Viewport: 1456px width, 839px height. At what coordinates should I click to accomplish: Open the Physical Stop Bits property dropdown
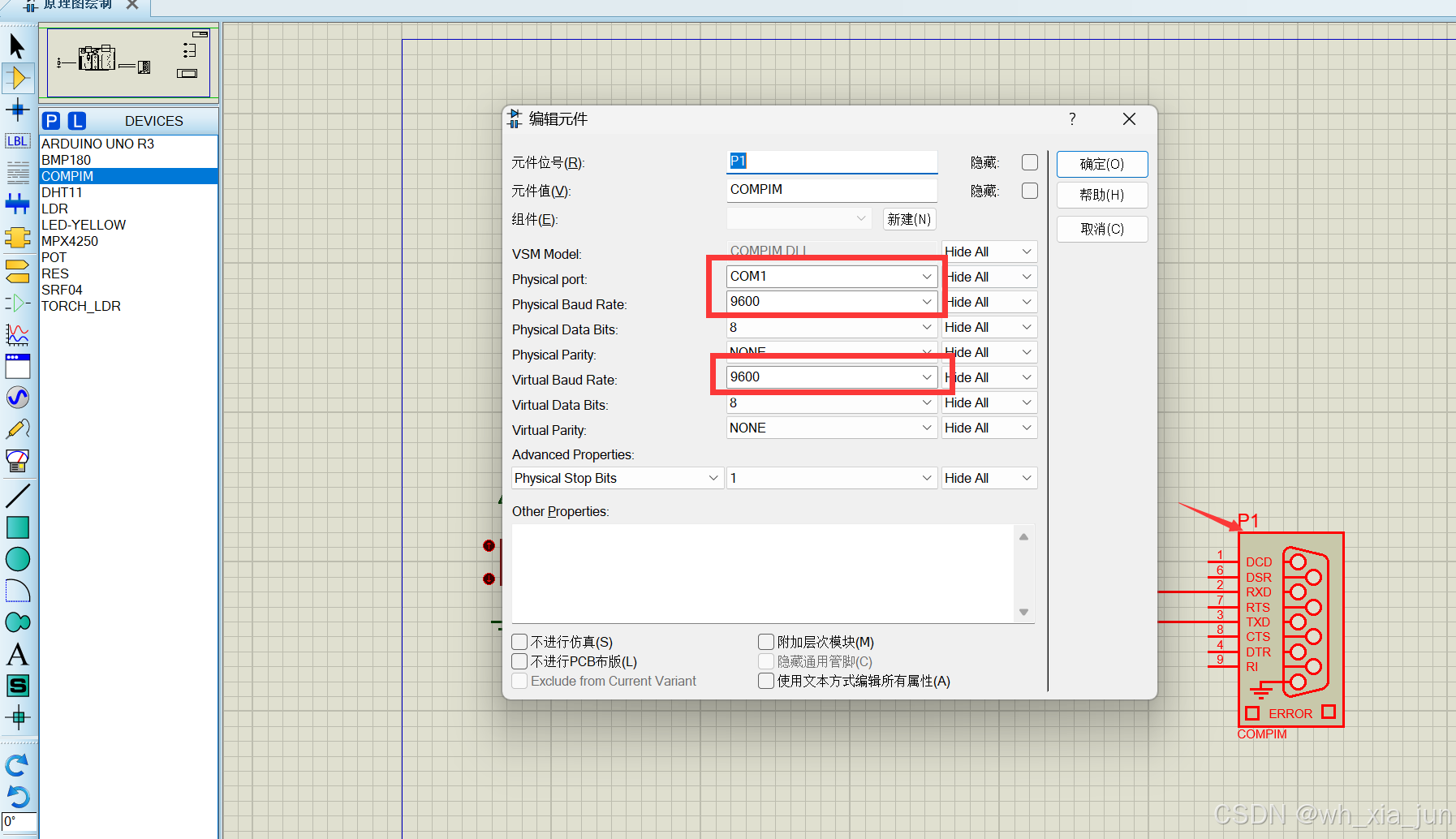617,478
